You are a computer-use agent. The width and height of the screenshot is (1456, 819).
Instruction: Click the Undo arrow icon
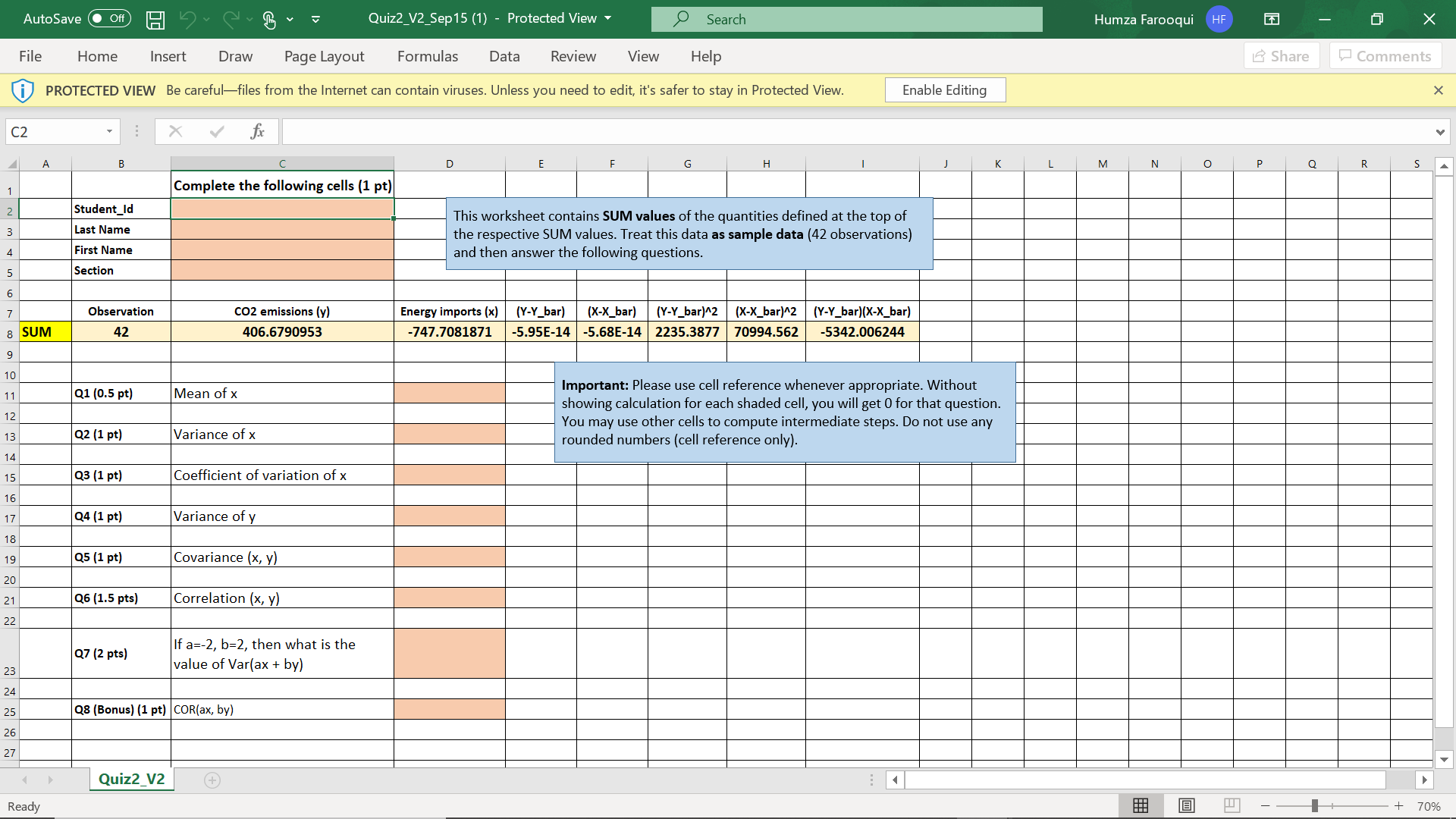click(187, 20)
